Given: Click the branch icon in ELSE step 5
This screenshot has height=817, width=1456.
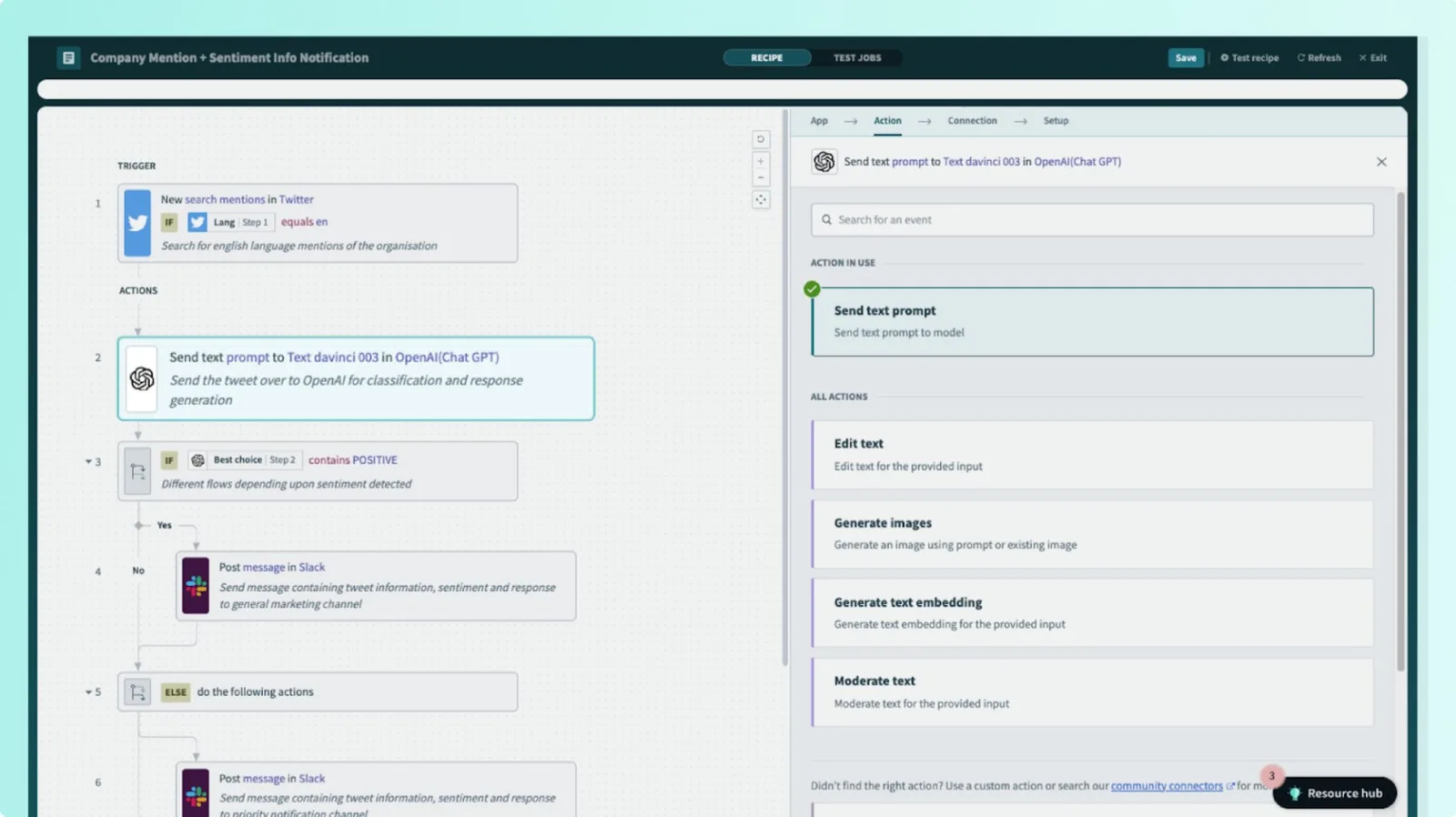Looking at the screenshot, I should (137, 692).
